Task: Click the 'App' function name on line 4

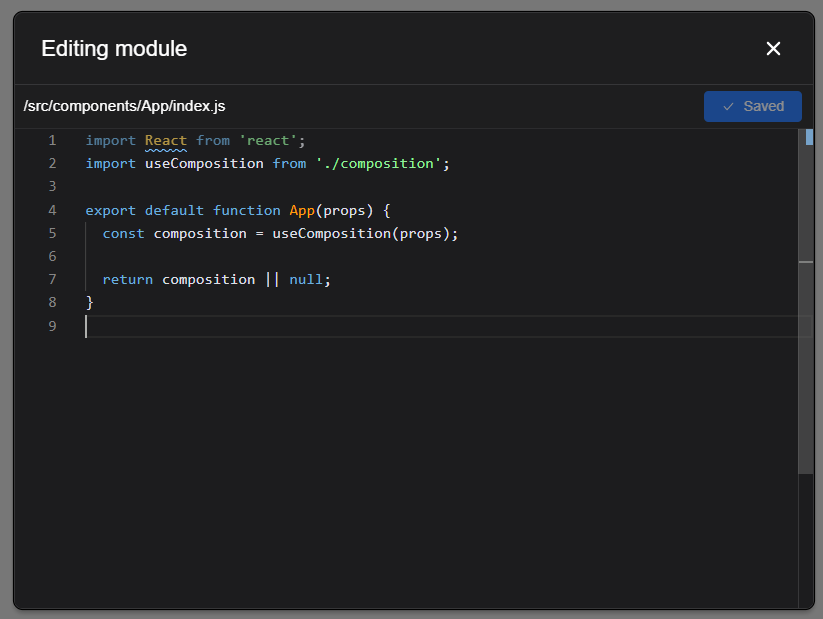Action: pyautogui.click(x=302, y=211)
